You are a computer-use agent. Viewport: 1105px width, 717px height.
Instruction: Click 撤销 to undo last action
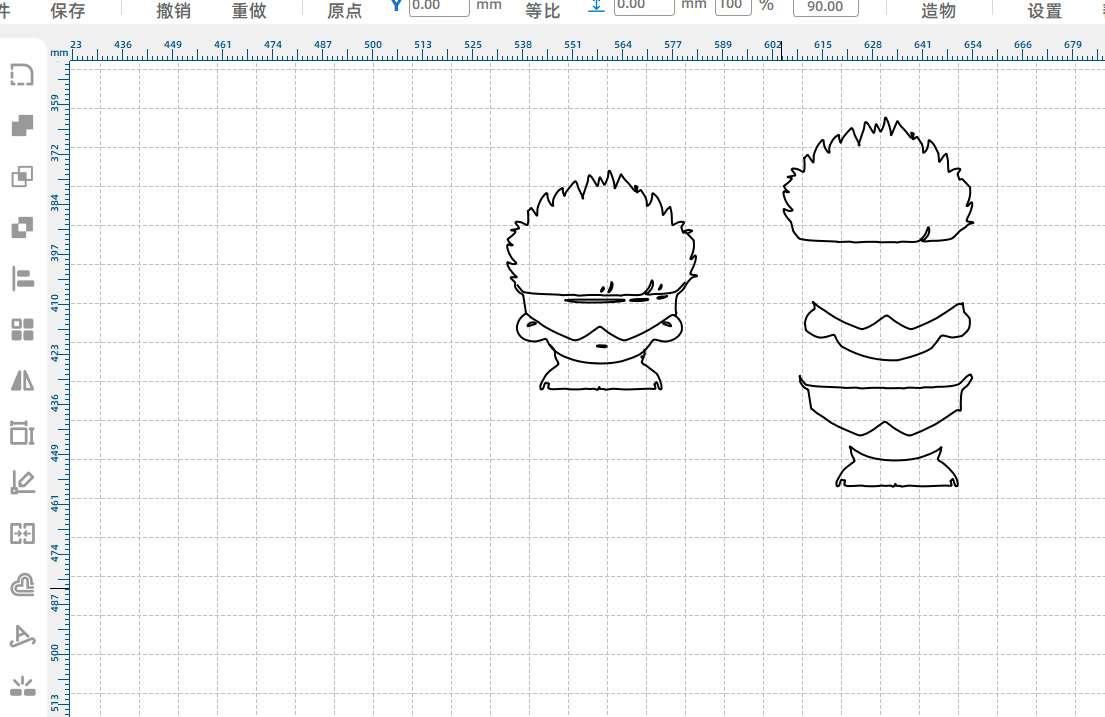[174, 10]
